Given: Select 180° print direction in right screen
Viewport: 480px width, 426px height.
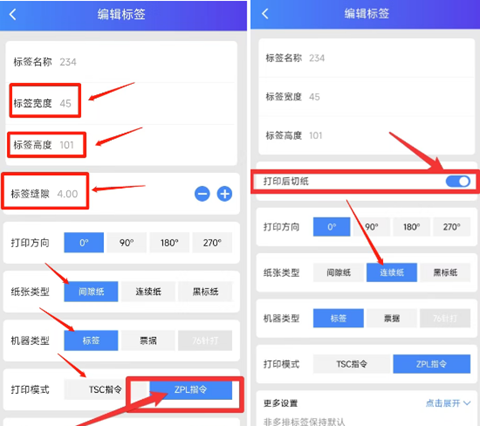Looking at the screenshot, I should tap(411, 227).
